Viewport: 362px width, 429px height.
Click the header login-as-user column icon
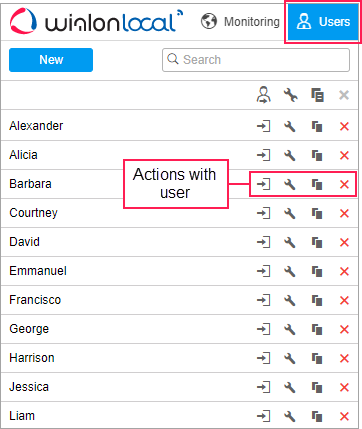[263, 95]
